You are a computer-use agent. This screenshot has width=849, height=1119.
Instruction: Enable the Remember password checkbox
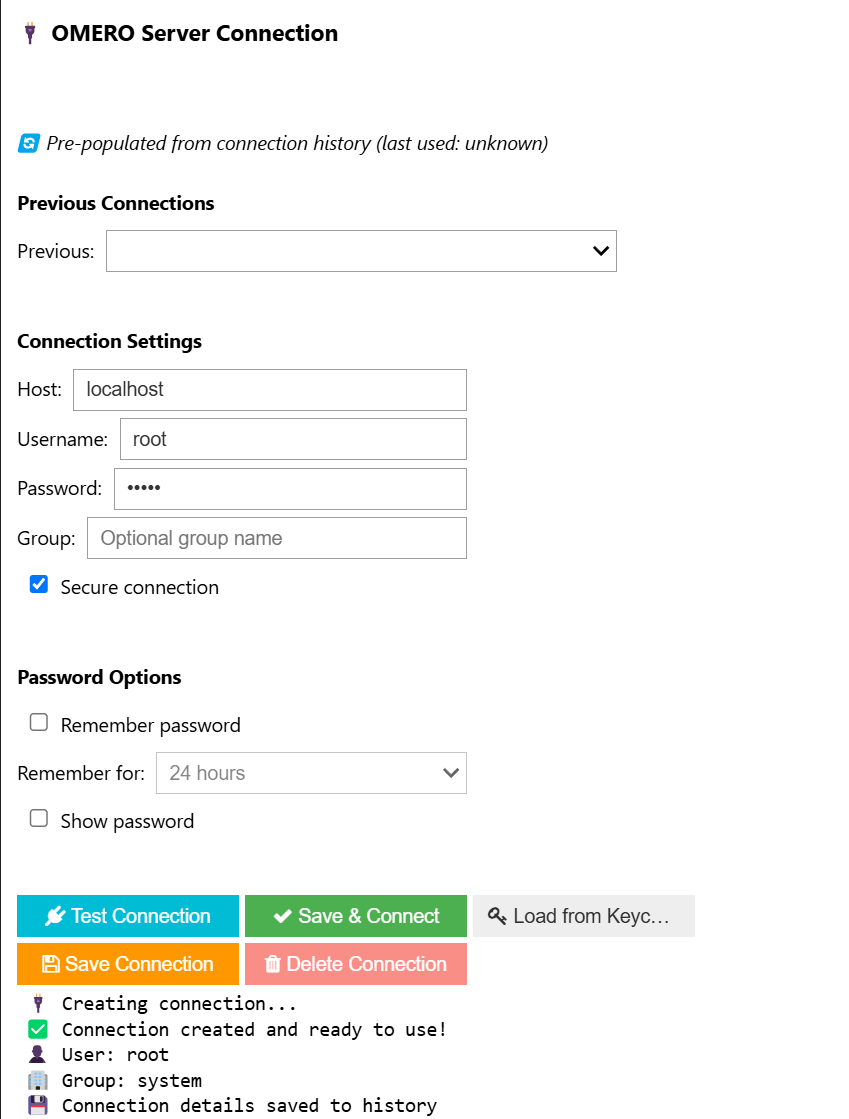coord(39,723)
